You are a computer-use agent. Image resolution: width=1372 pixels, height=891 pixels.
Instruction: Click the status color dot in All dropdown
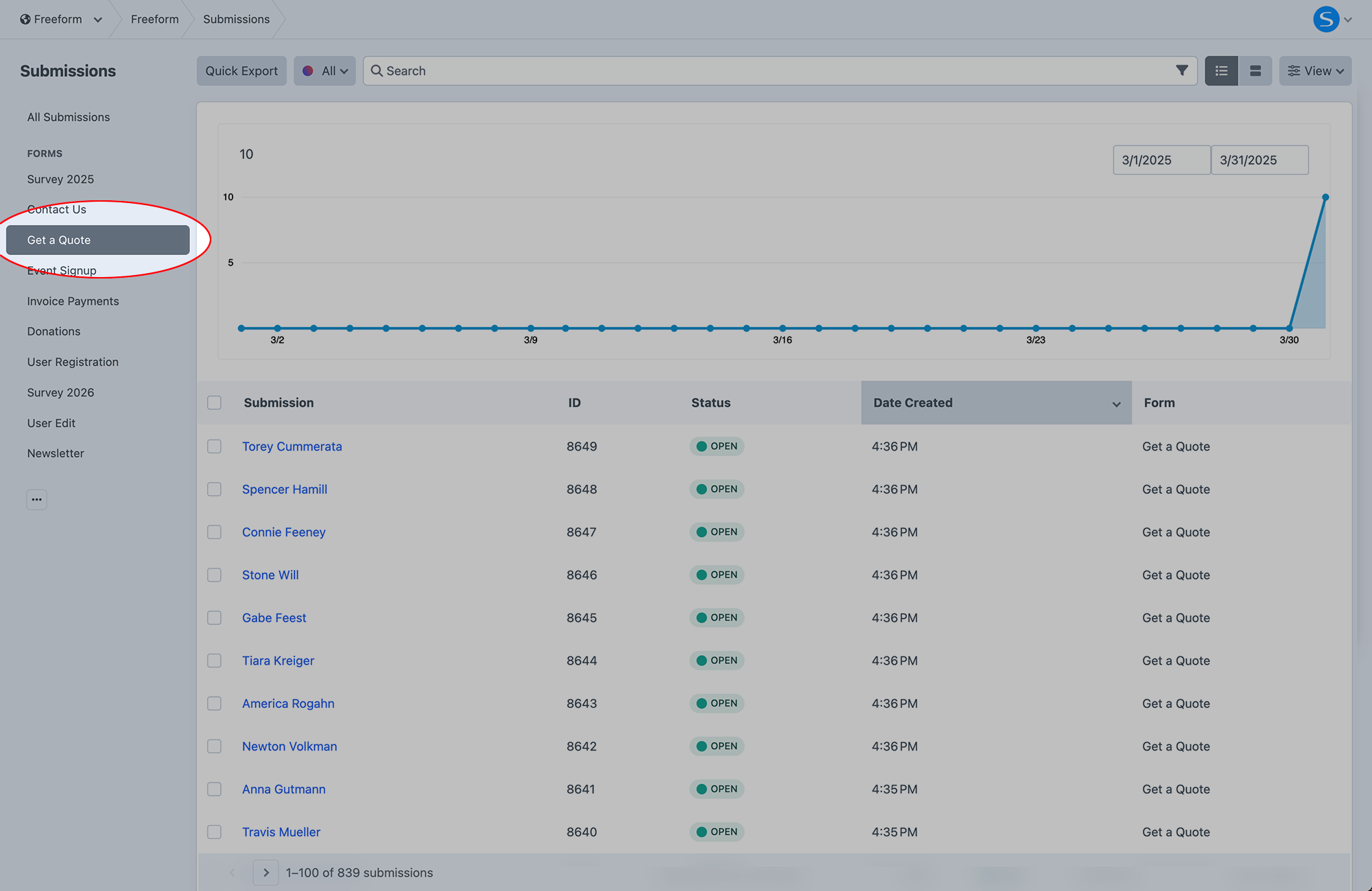coord(309,71)
